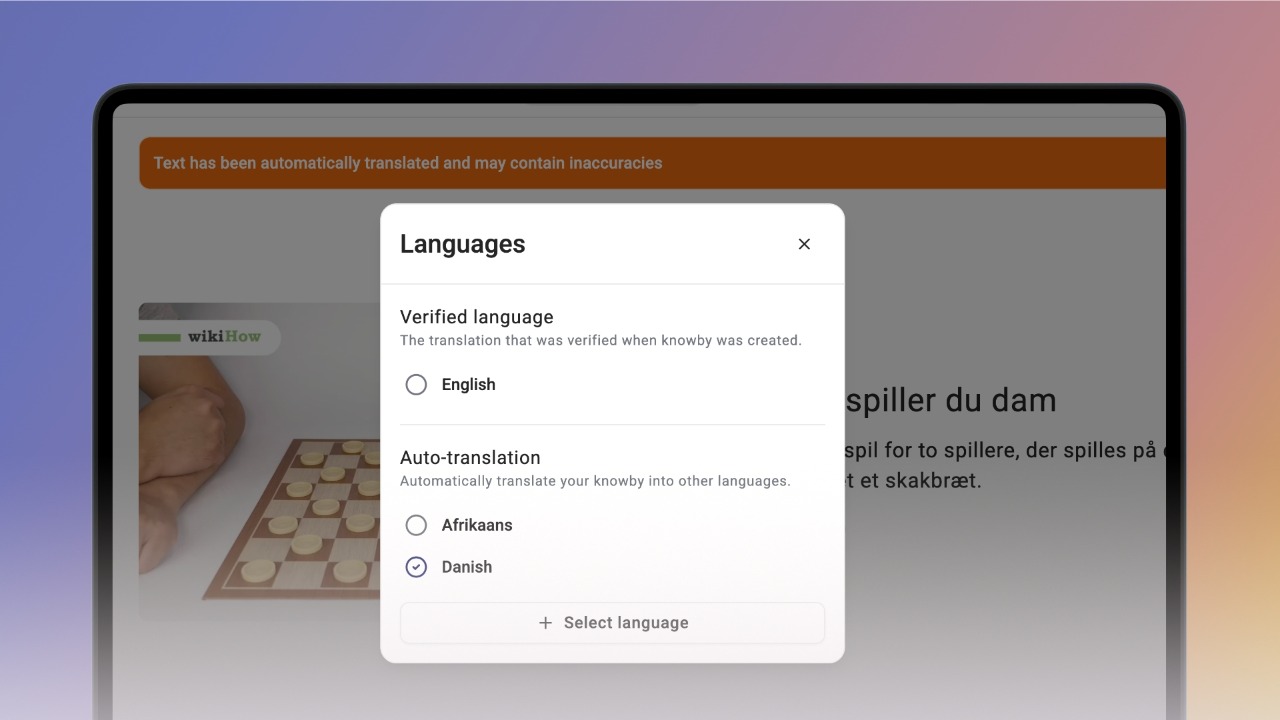
Task: Click the Afrikaans language label
Action: [477, 525]
